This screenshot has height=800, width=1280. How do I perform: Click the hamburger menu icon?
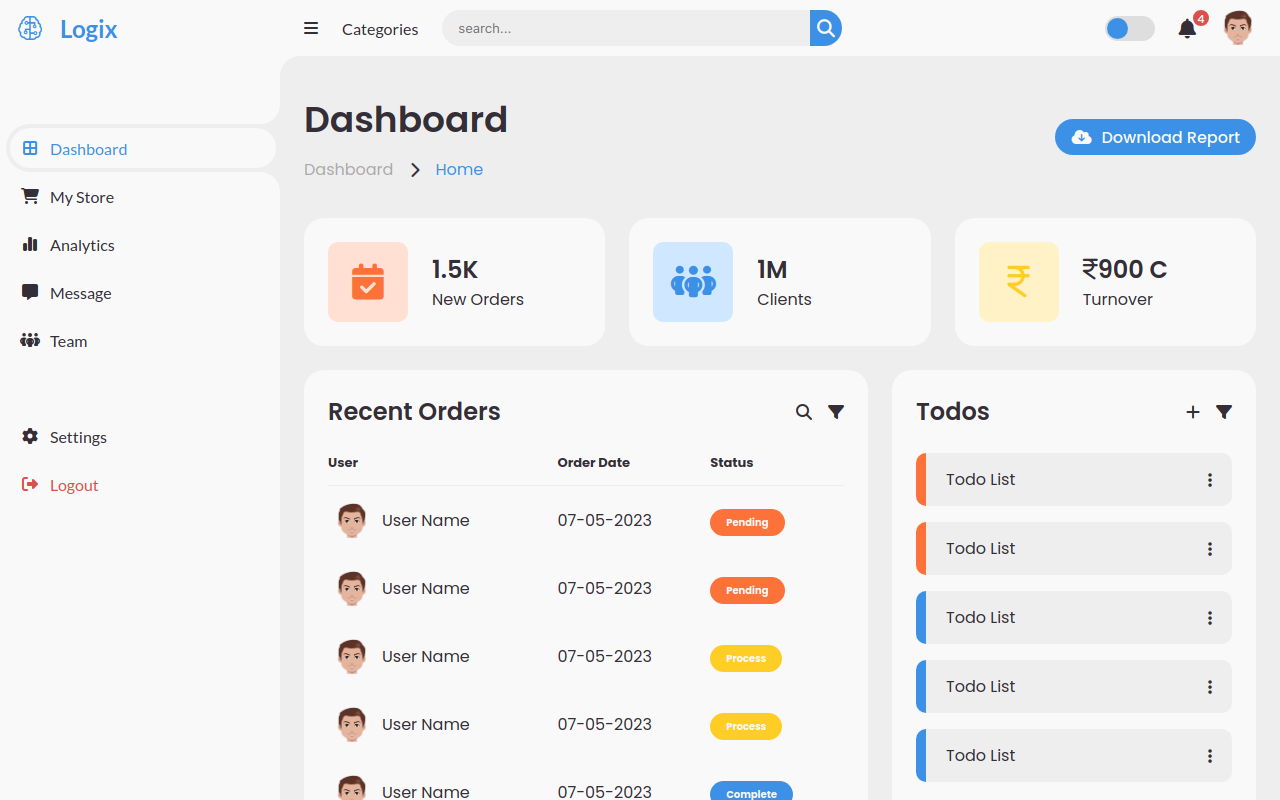point(311,28)
